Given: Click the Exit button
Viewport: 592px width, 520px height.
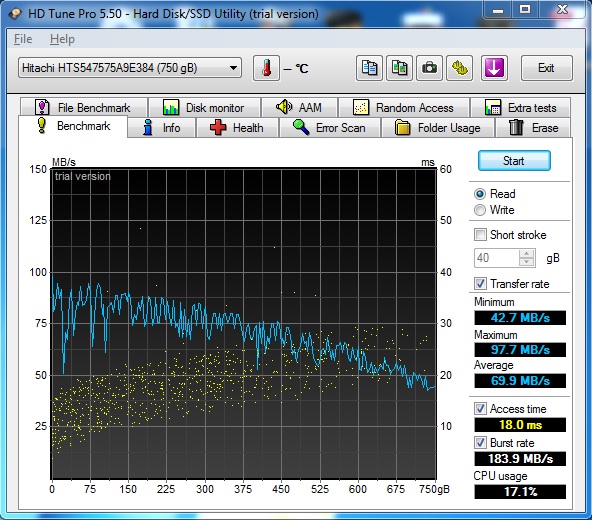Looking at the screenshot, I should tap(546, 68).
